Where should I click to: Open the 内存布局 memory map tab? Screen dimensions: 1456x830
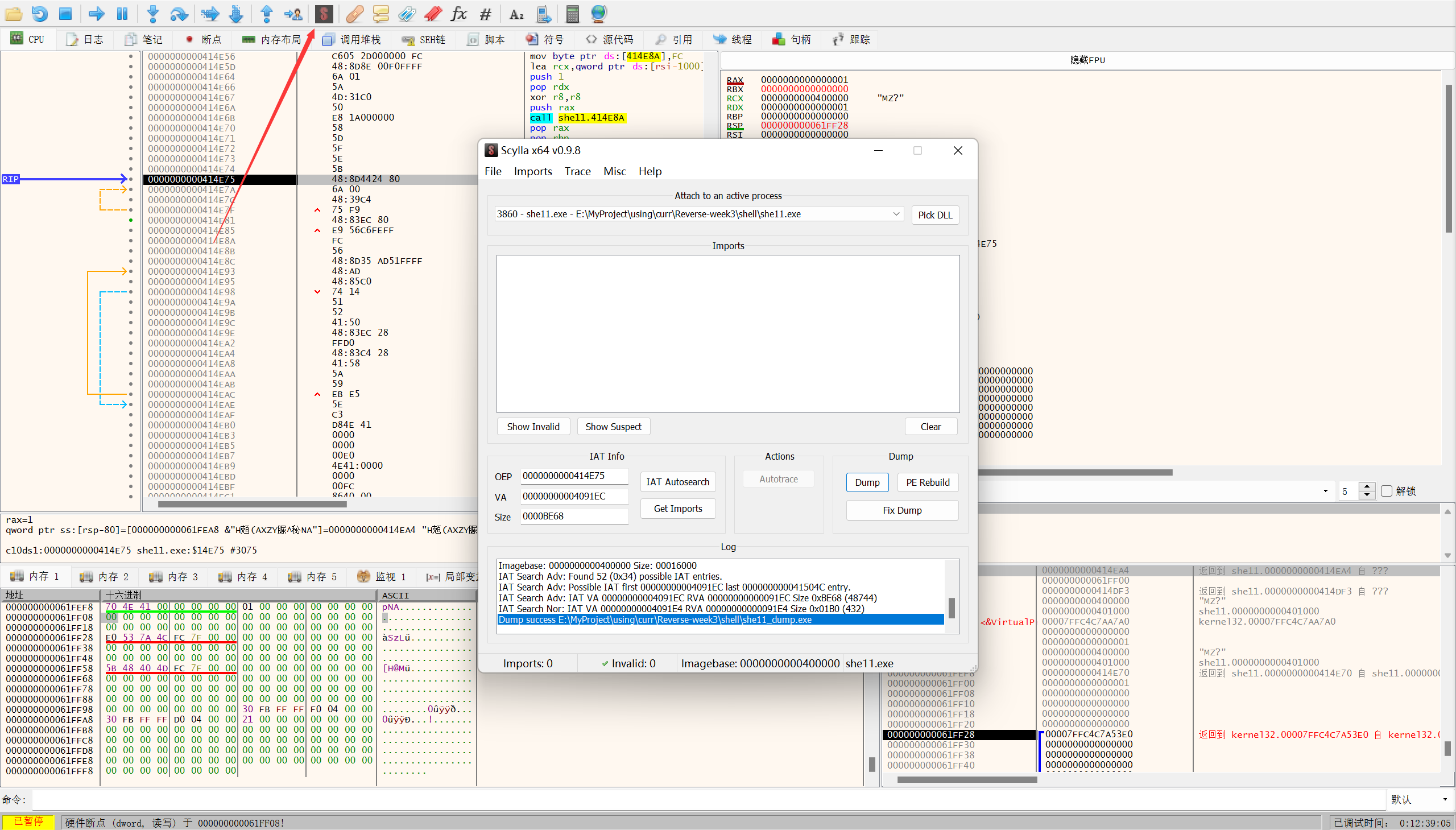click(272, 39)
